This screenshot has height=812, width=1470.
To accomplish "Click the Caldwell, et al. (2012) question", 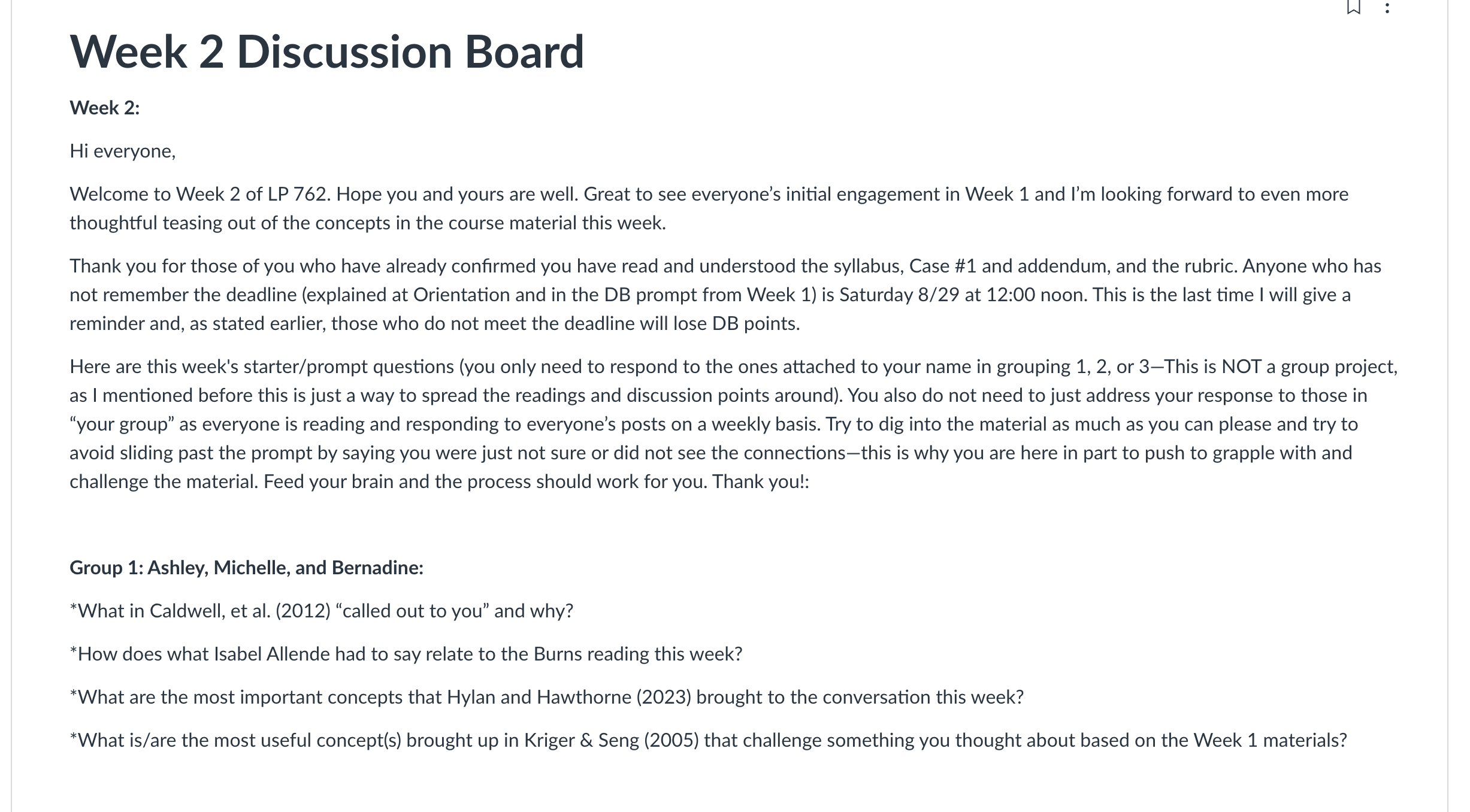I will 322,611.
